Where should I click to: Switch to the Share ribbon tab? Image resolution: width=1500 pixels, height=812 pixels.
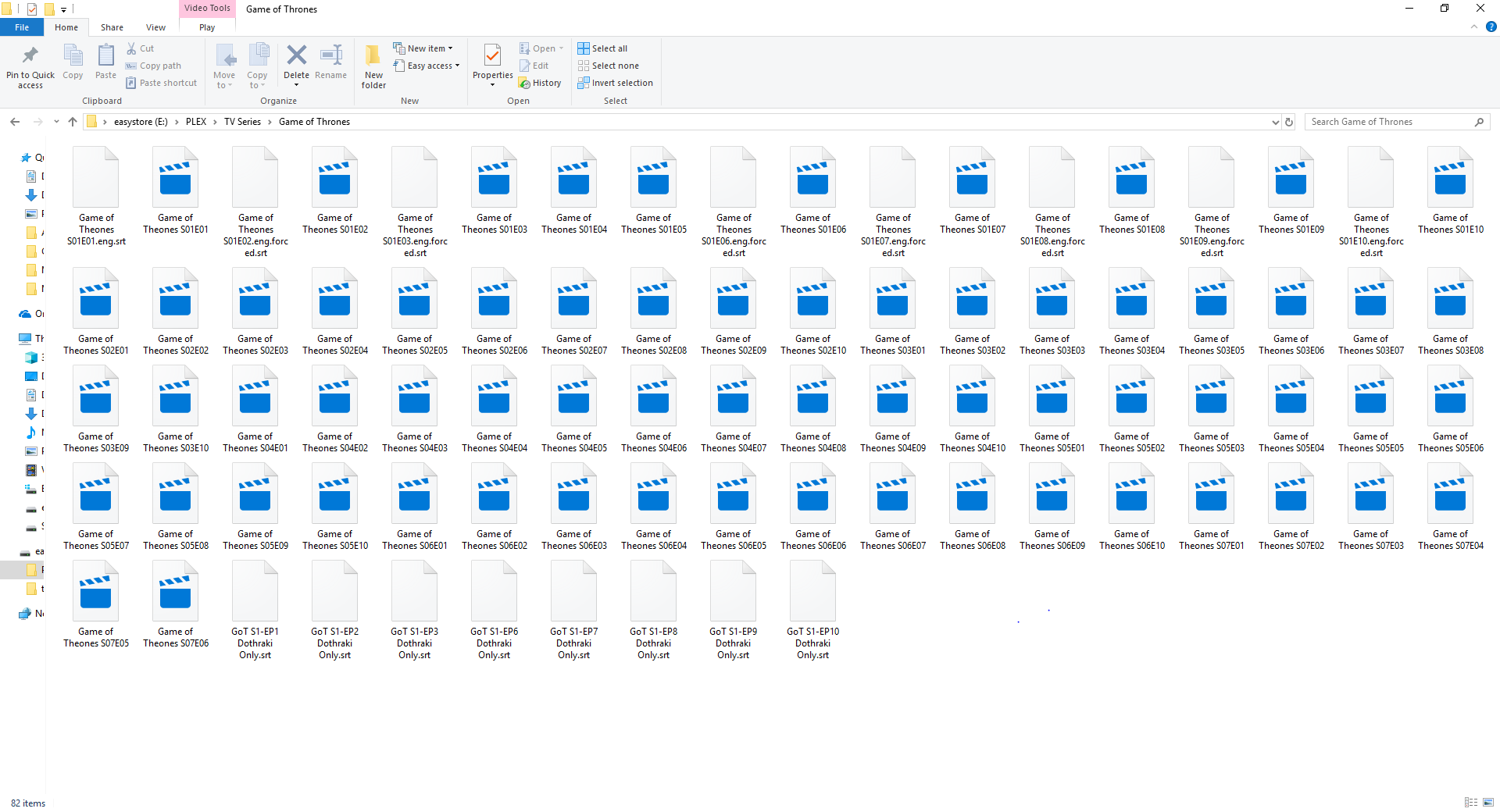tap(112, 27)
